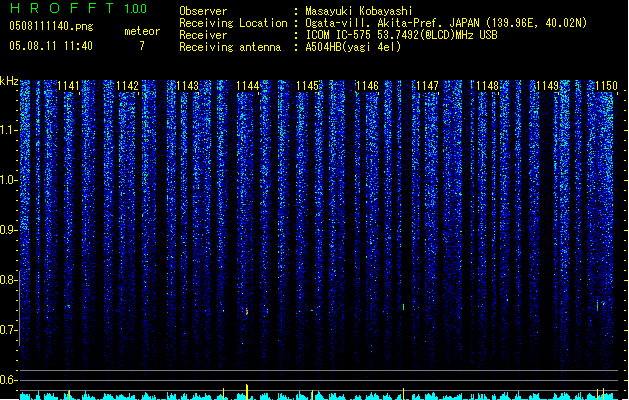Click the Observer name Masayuki Kobayashi

pos(358,11)
